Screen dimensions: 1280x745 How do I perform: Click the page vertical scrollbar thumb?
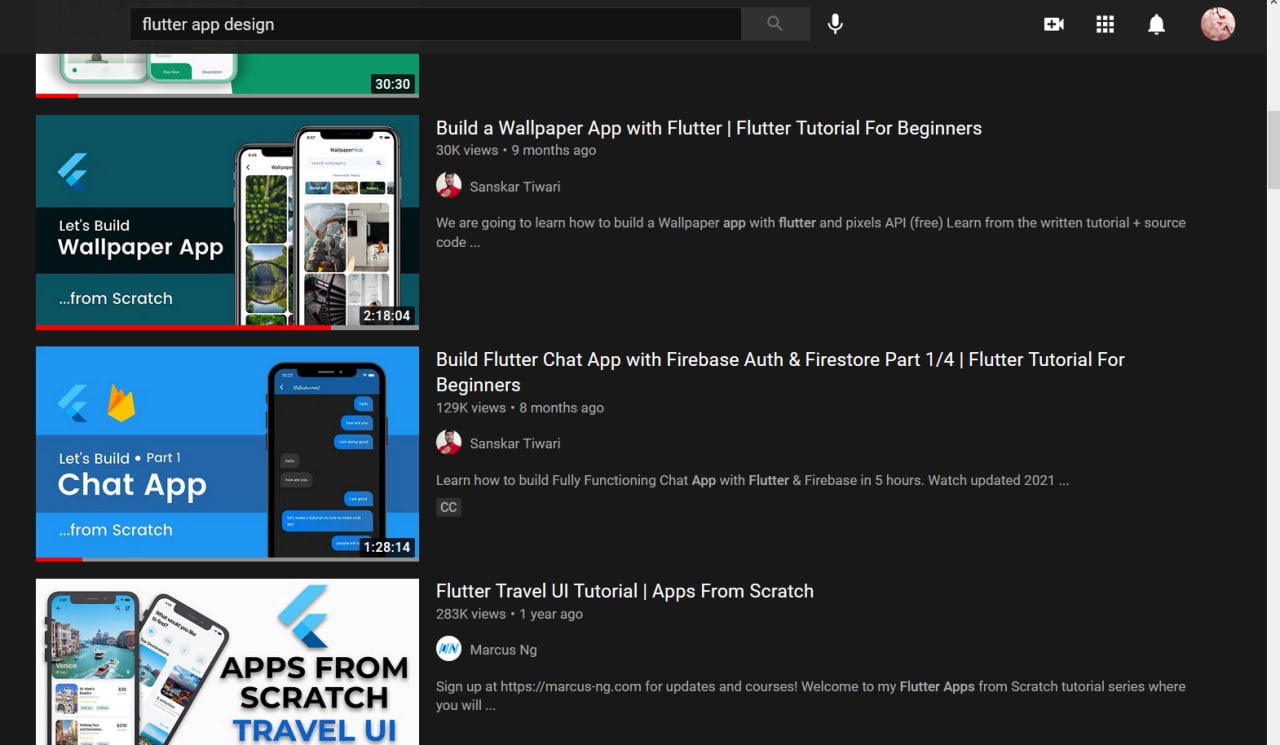pos(1273,149)
